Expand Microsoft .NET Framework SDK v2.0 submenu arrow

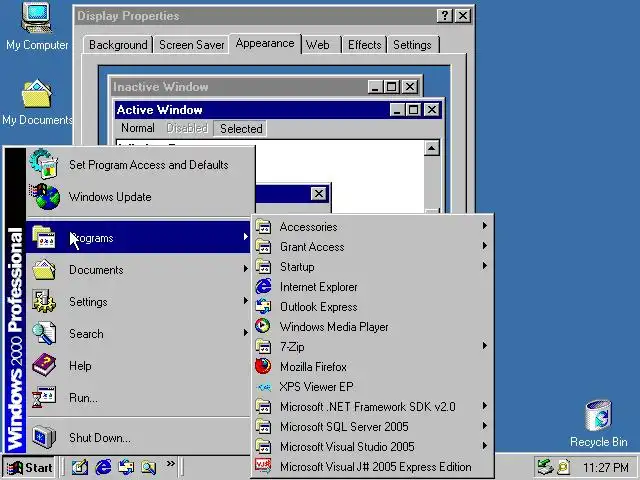(x=484, y=406)
